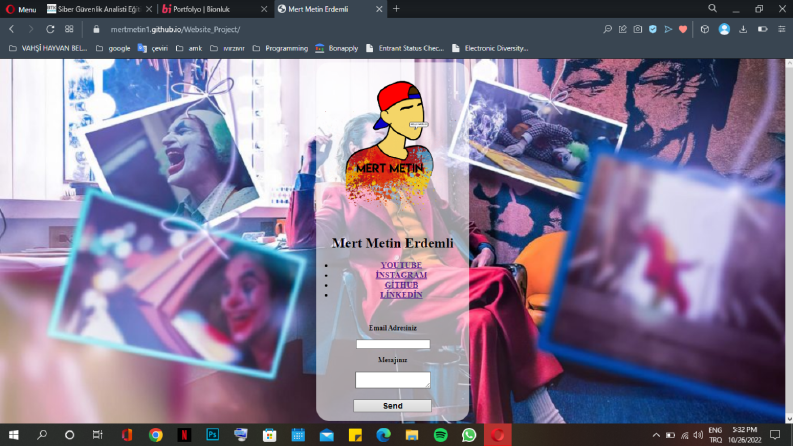Select the Mert Metin Erdemli tab

318,9
